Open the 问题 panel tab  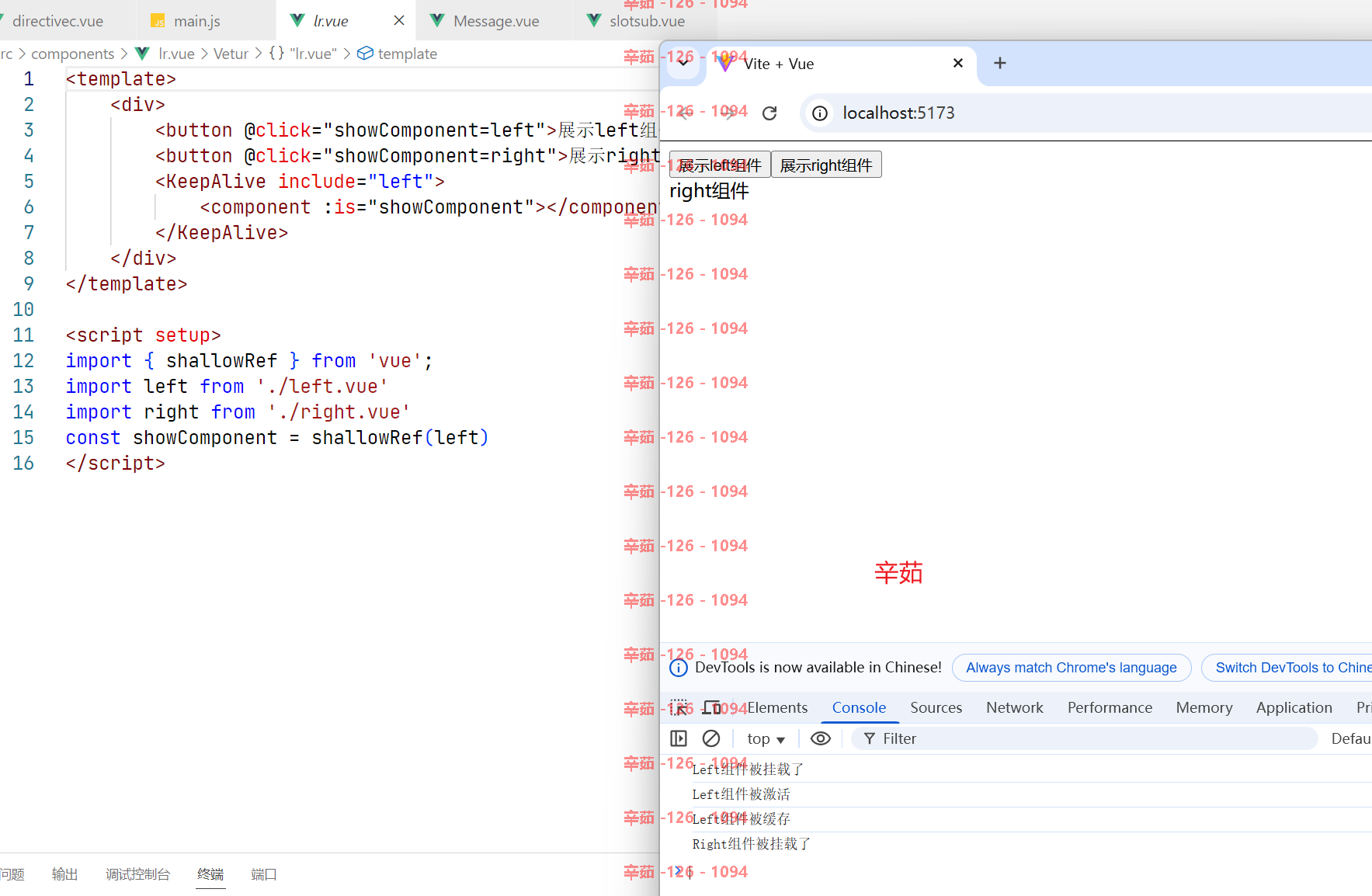12,874
